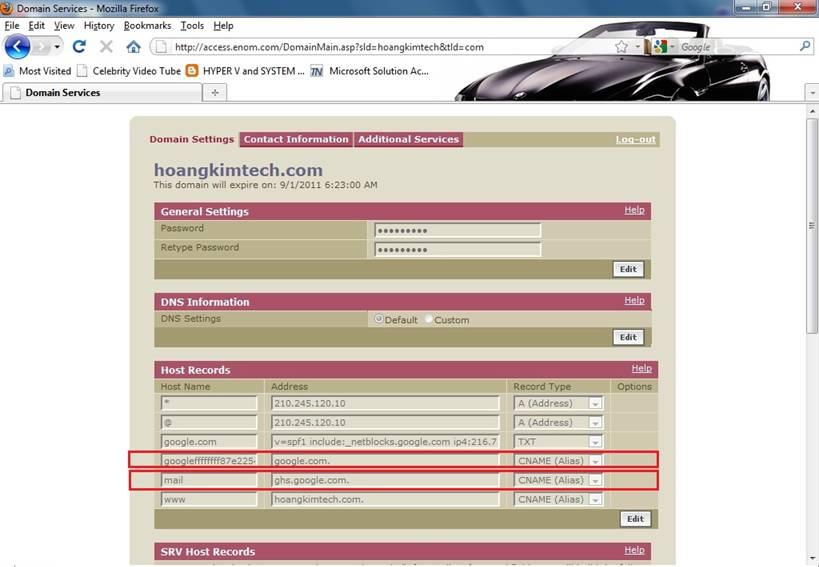This screenshot has height=567, width=819.
Task: Click the Google search box
Action: 736,47
